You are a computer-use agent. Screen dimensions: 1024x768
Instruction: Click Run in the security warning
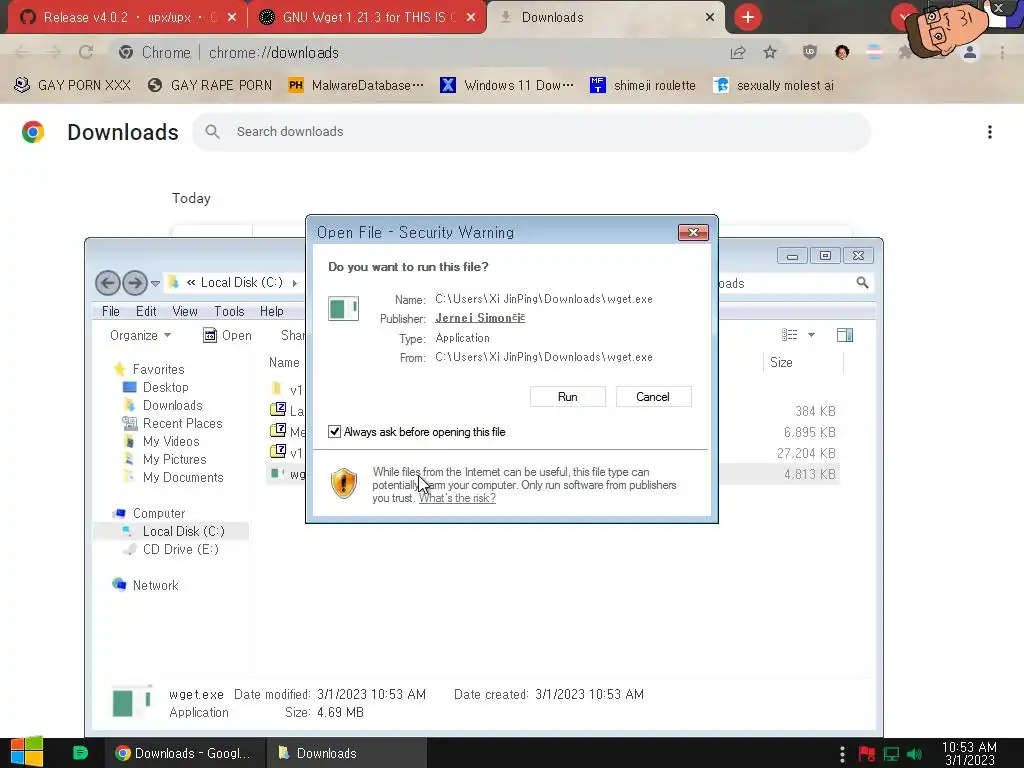click(568, 396)
